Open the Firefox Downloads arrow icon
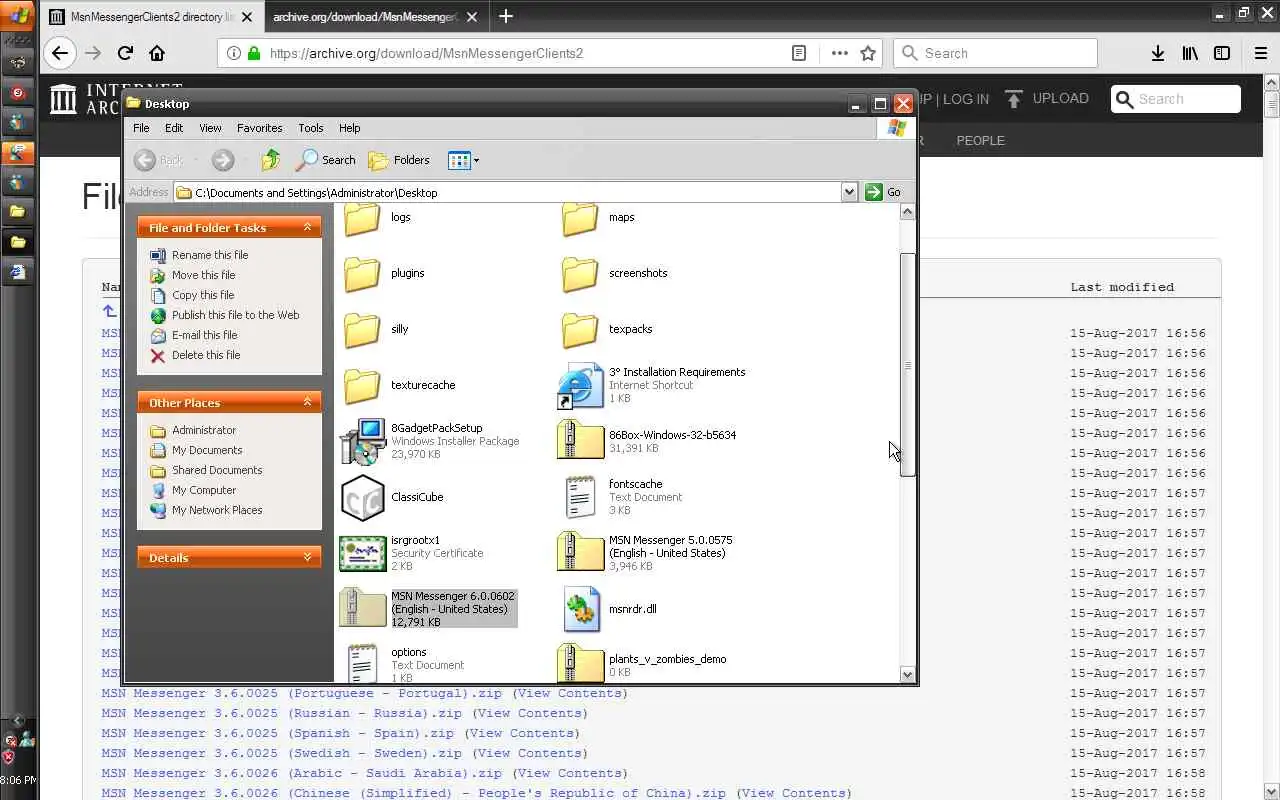The height and width of the screenshot is (800, 1280). point(1158,53)
